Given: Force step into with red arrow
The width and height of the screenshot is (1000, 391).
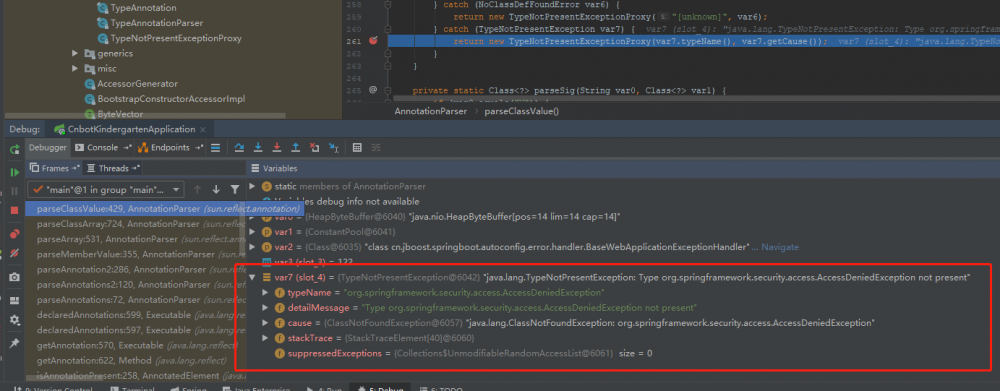Looking at the screenshot, I should (277, 148).
